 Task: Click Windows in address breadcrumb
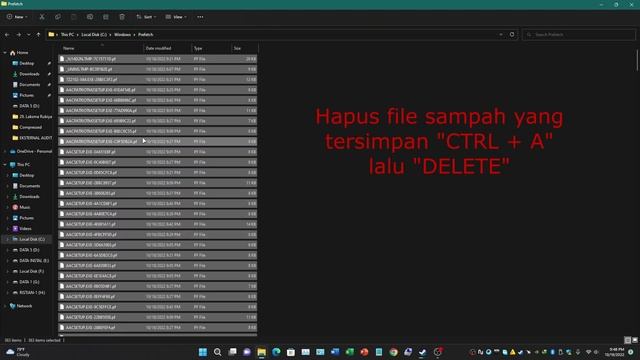tap(122, 35)
